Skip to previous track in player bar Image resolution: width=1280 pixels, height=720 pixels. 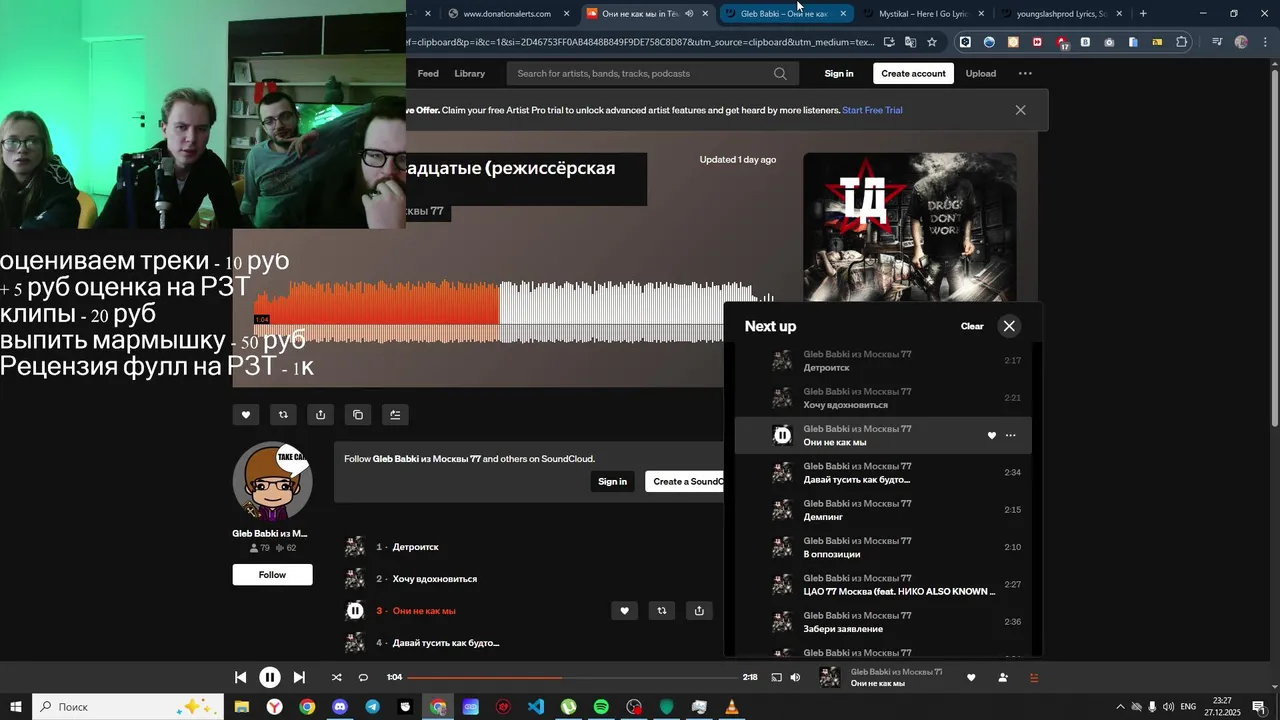[240, 677]
